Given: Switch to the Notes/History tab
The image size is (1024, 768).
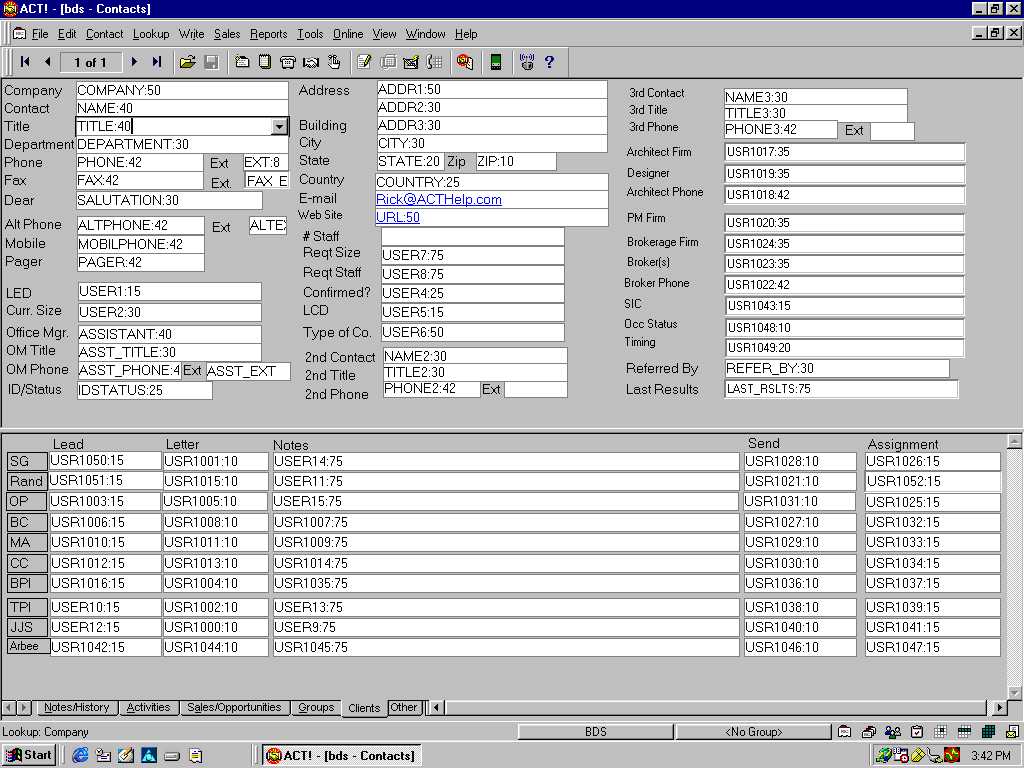Looking at the screenshot, I should click(x=76, y=707).
